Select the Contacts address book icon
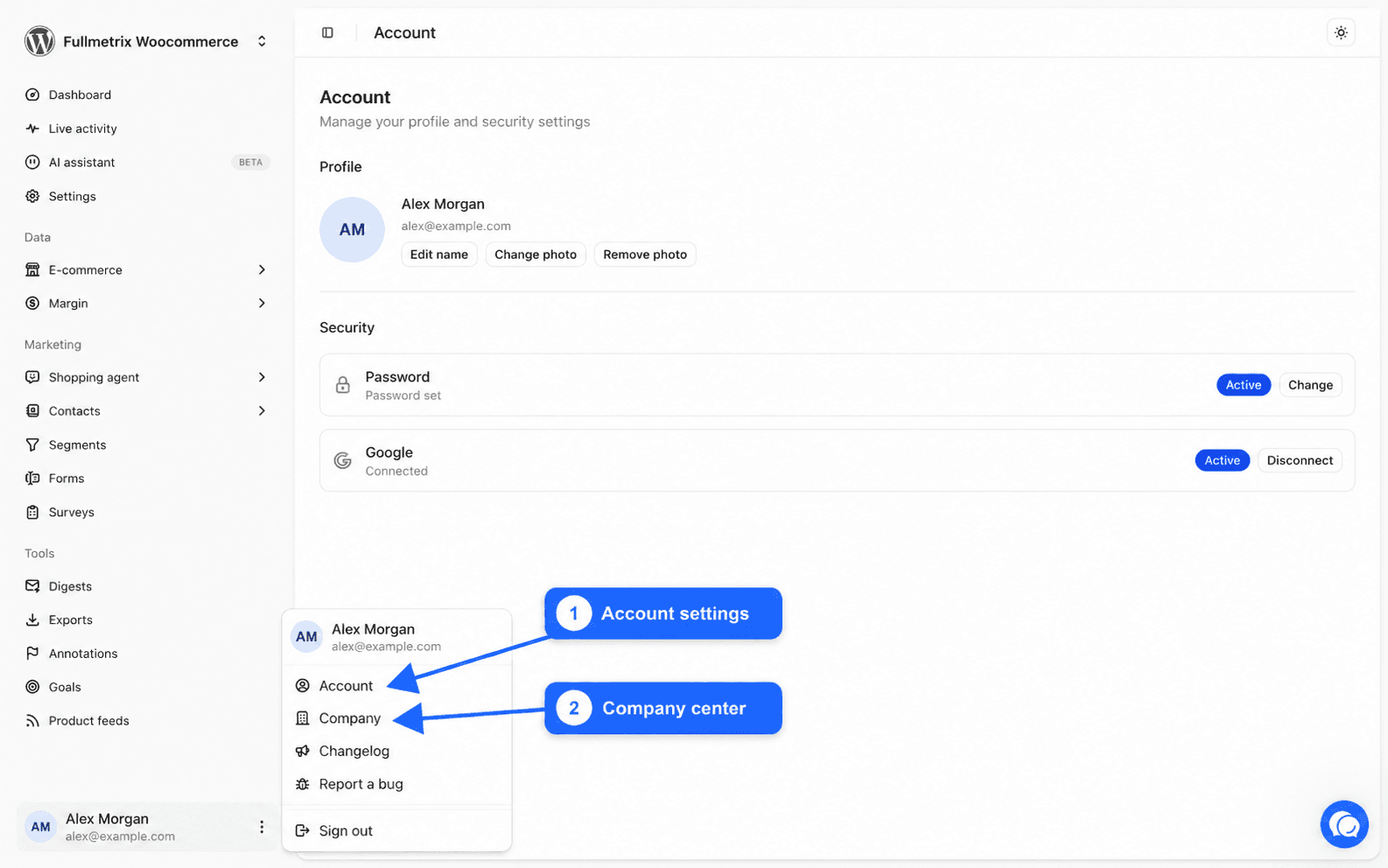This screenshot has height=868, width=1388. click(x=32, y=410)
